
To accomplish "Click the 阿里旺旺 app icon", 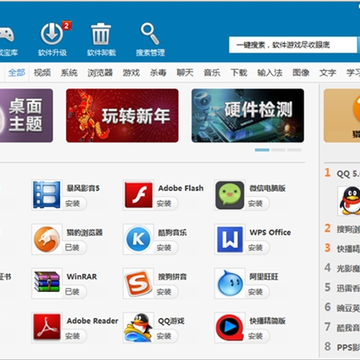I will click(230, 283).
